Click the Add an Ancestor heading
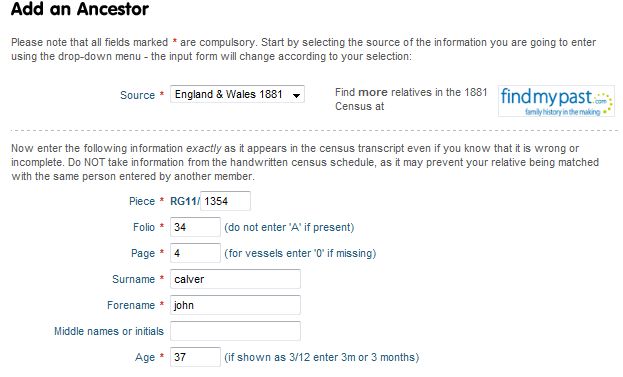 pos(80,9)
